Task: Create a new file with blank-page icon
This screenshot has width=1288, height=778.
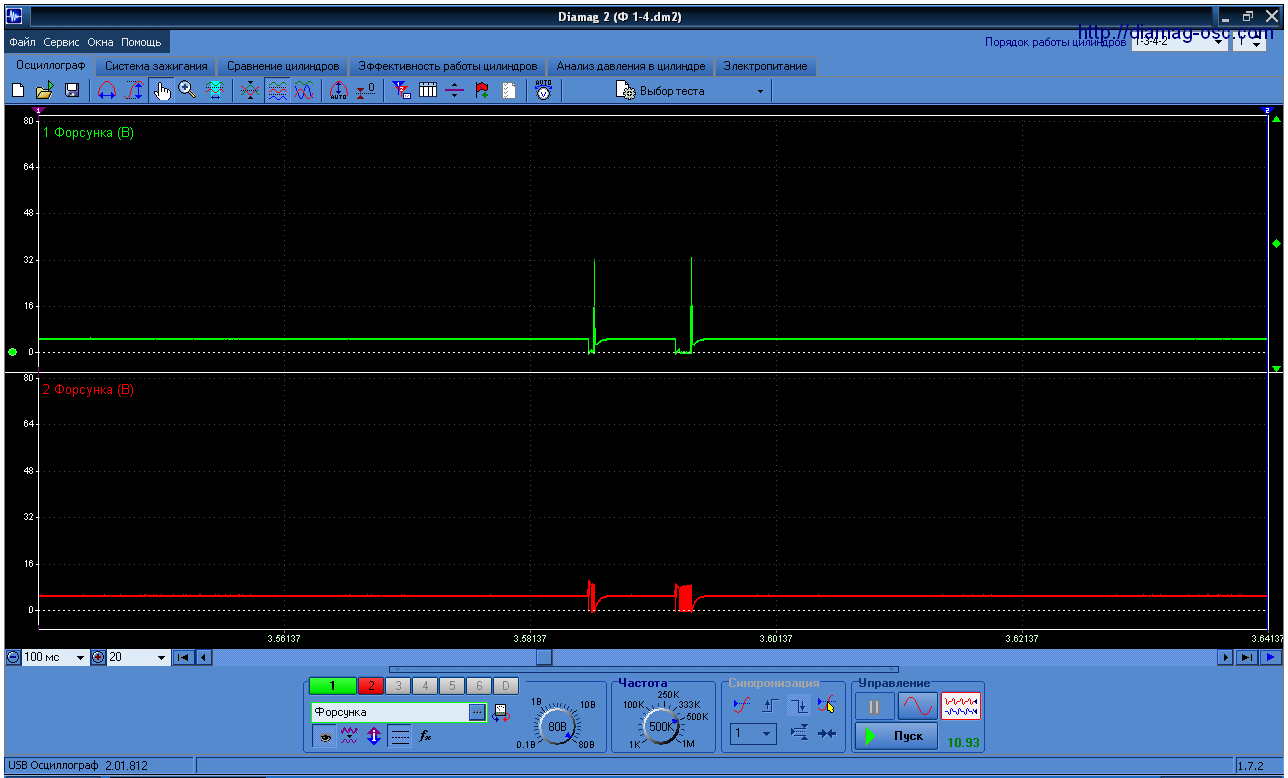Action: 18,91
